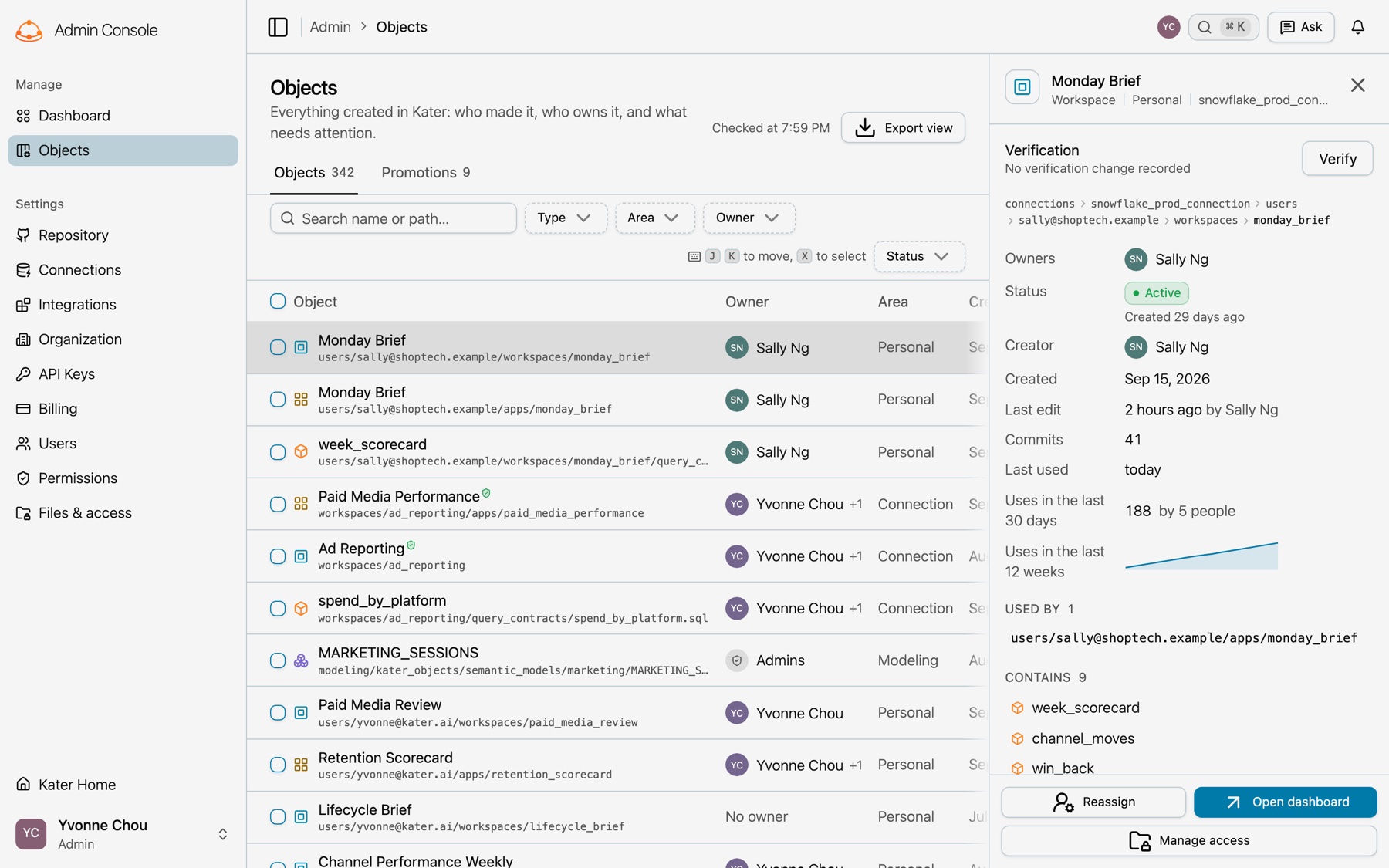
Task: Click the Paid Media Performance app icon
Action: [x=301, y=505]
